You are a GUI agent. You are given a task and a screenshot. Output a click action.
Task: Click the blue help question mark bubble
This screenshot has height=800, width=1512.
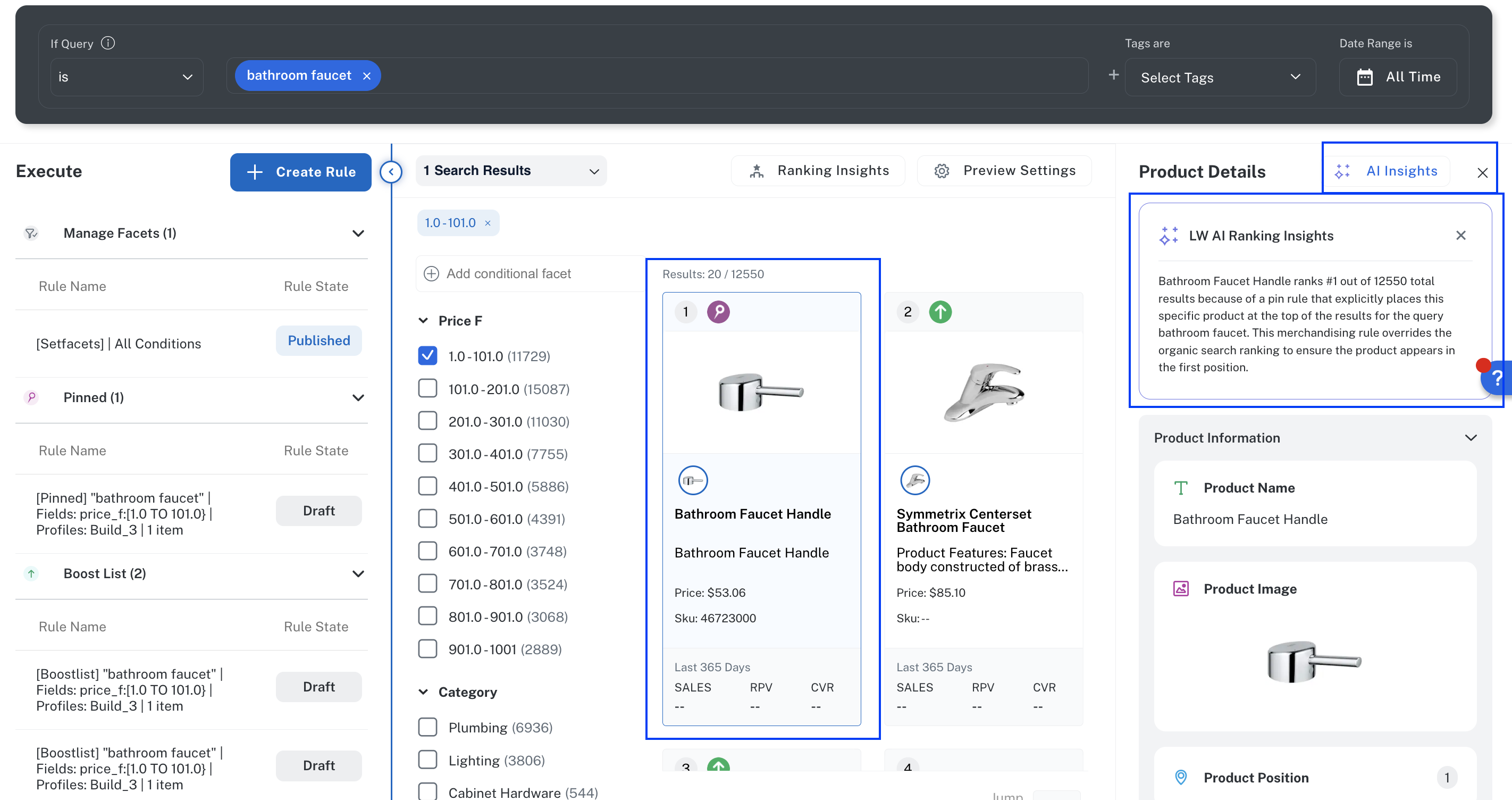pos(1497,379)
